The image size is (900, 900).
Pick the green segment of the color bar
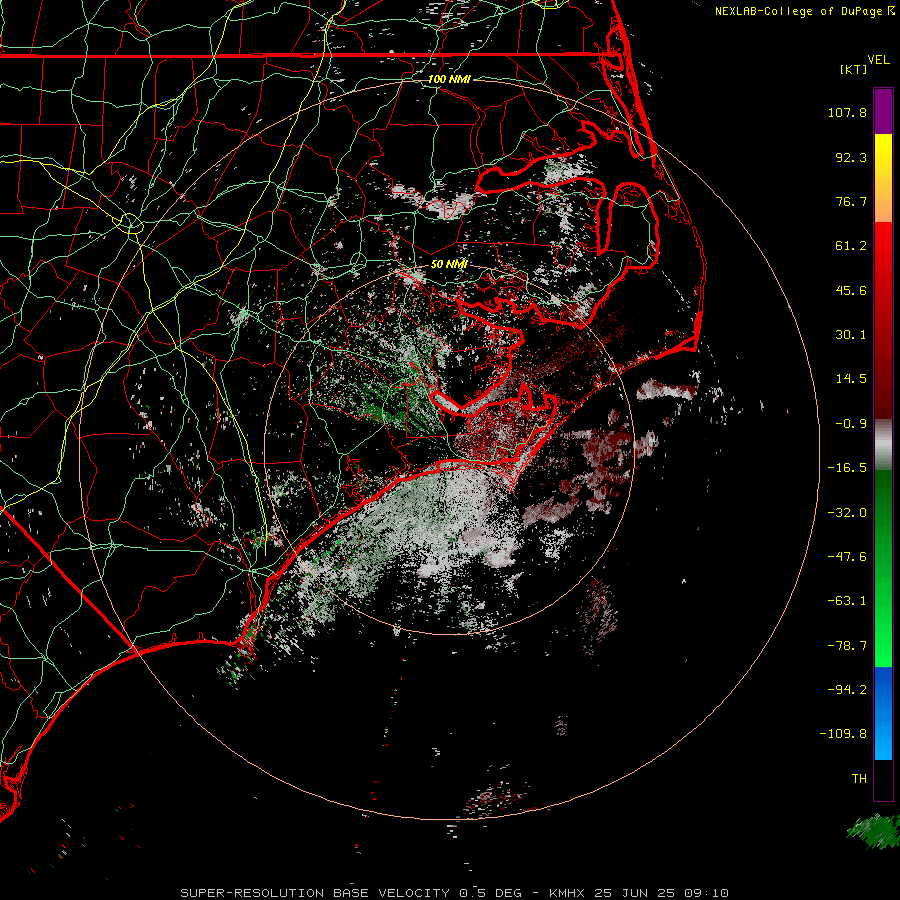(883, 568)
